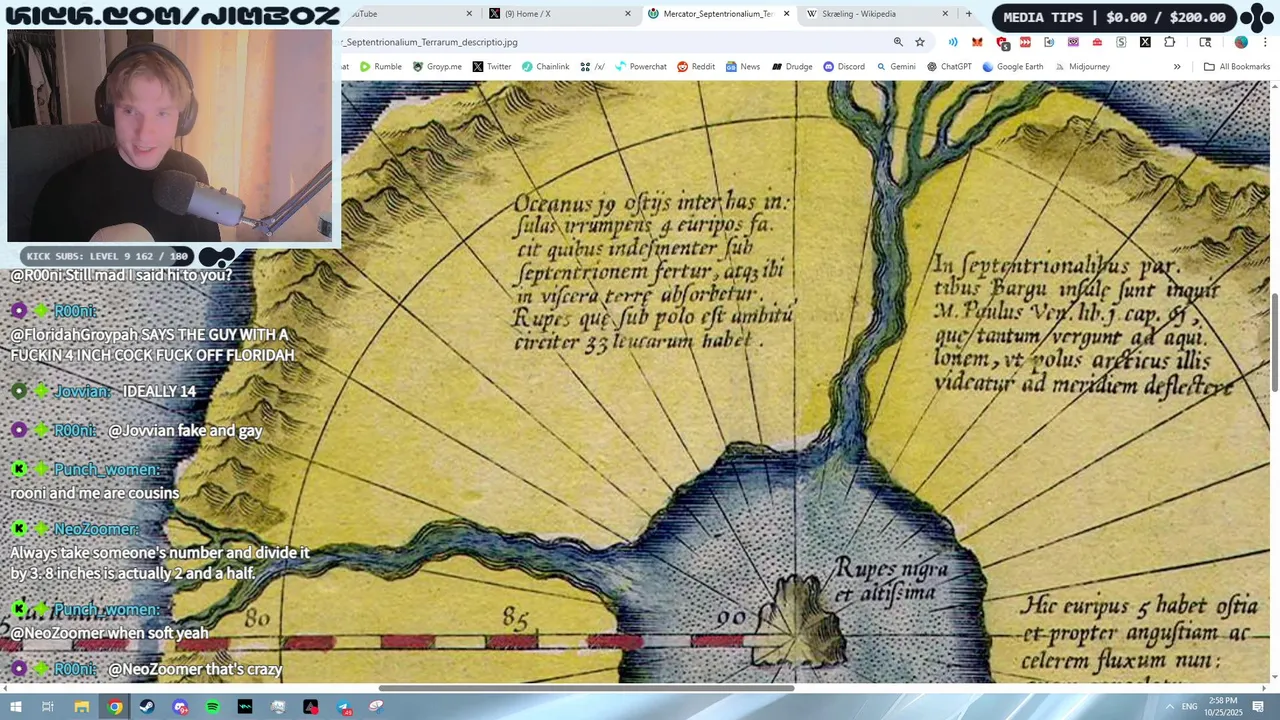Close the Skræling - Wikipedia tab
This screenshot has height=720, width=1280.
(x=945, y=14)
